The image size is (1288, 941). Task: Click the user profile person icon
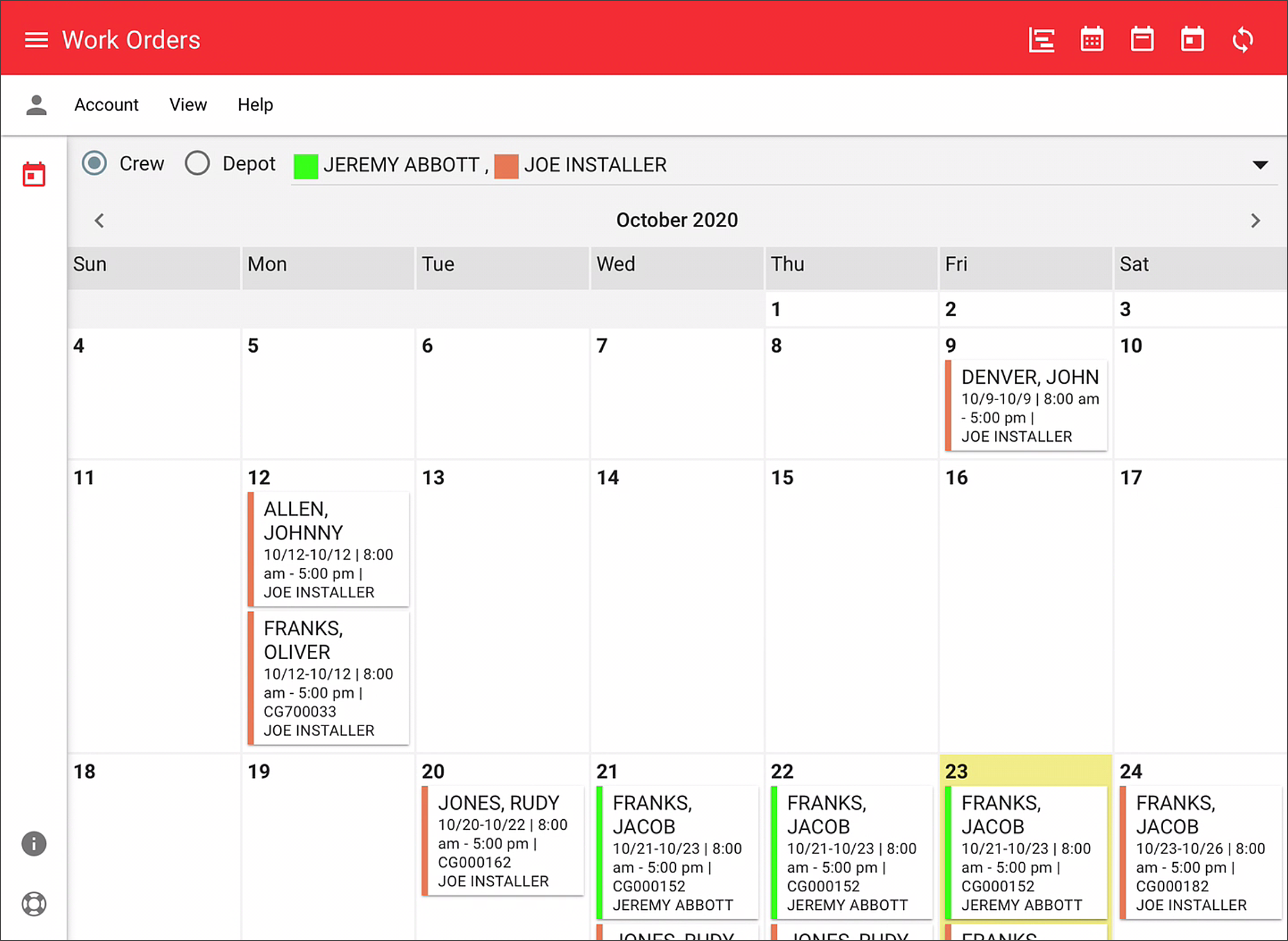pos(36,104)
